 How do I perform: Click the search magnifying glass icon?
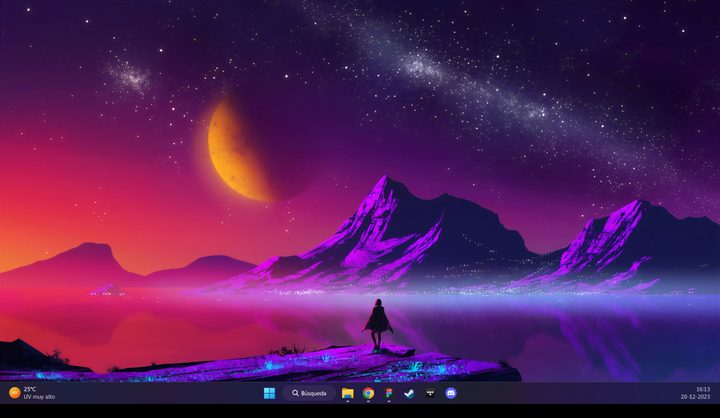click(295, 393)
